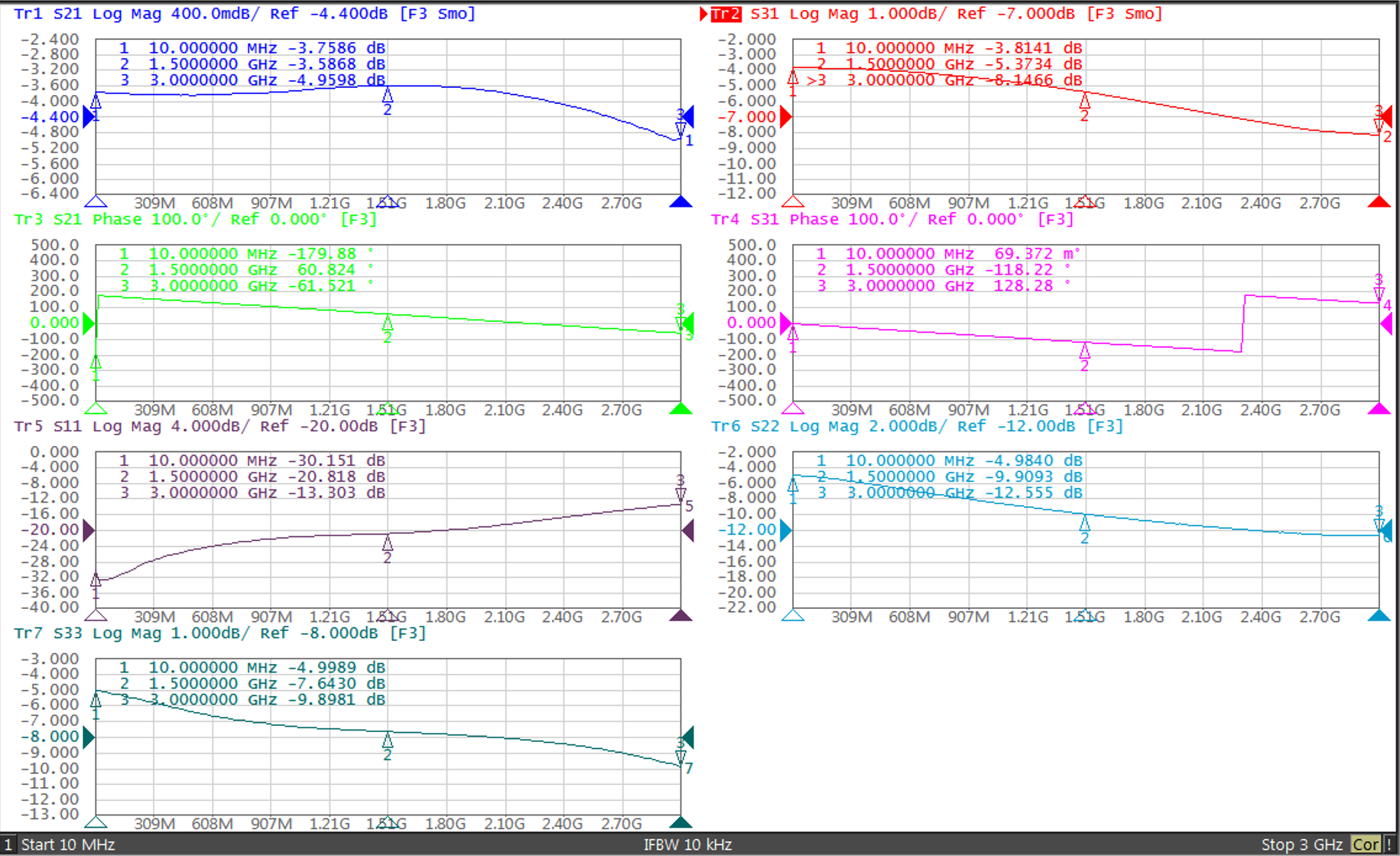Click Tr4 marker 2 on magenta phase trace
This screenshot has height=856, width=1400.
pos(1084,351)
